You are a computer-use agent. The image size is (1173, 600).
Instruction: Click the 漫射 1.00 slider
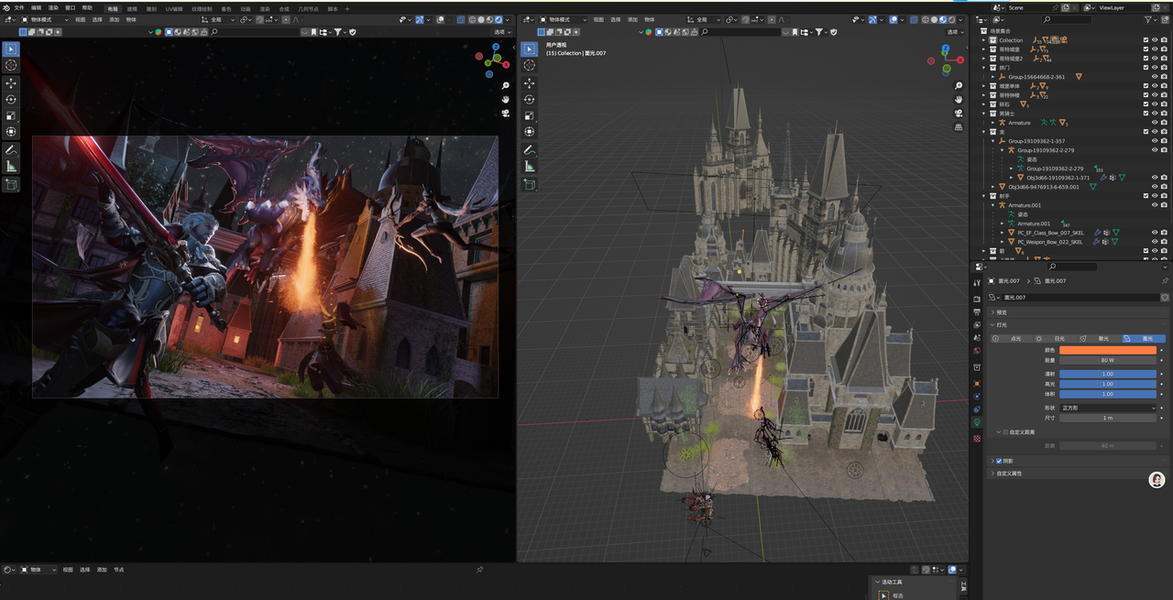[1109, 374]
